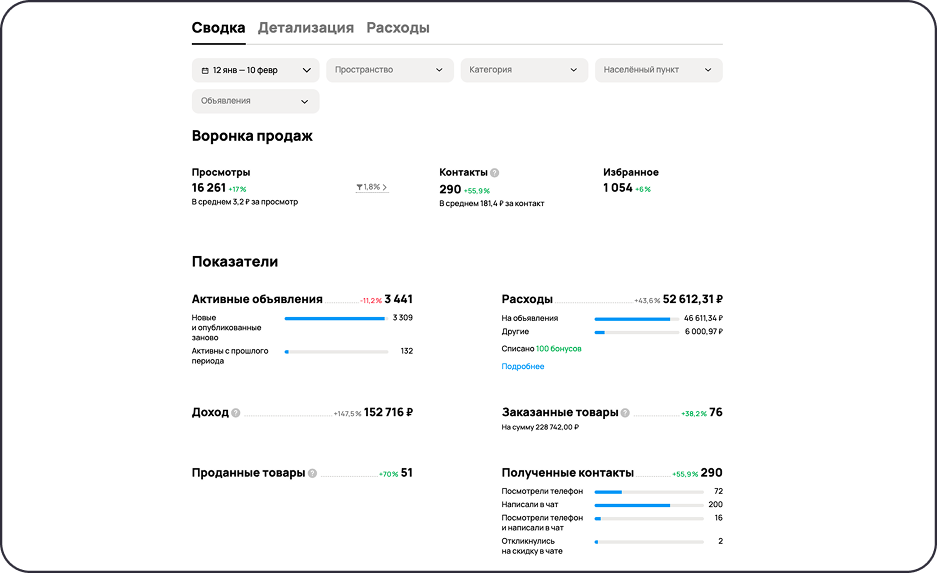Click the Воронка продаж heading

[252, 136]
